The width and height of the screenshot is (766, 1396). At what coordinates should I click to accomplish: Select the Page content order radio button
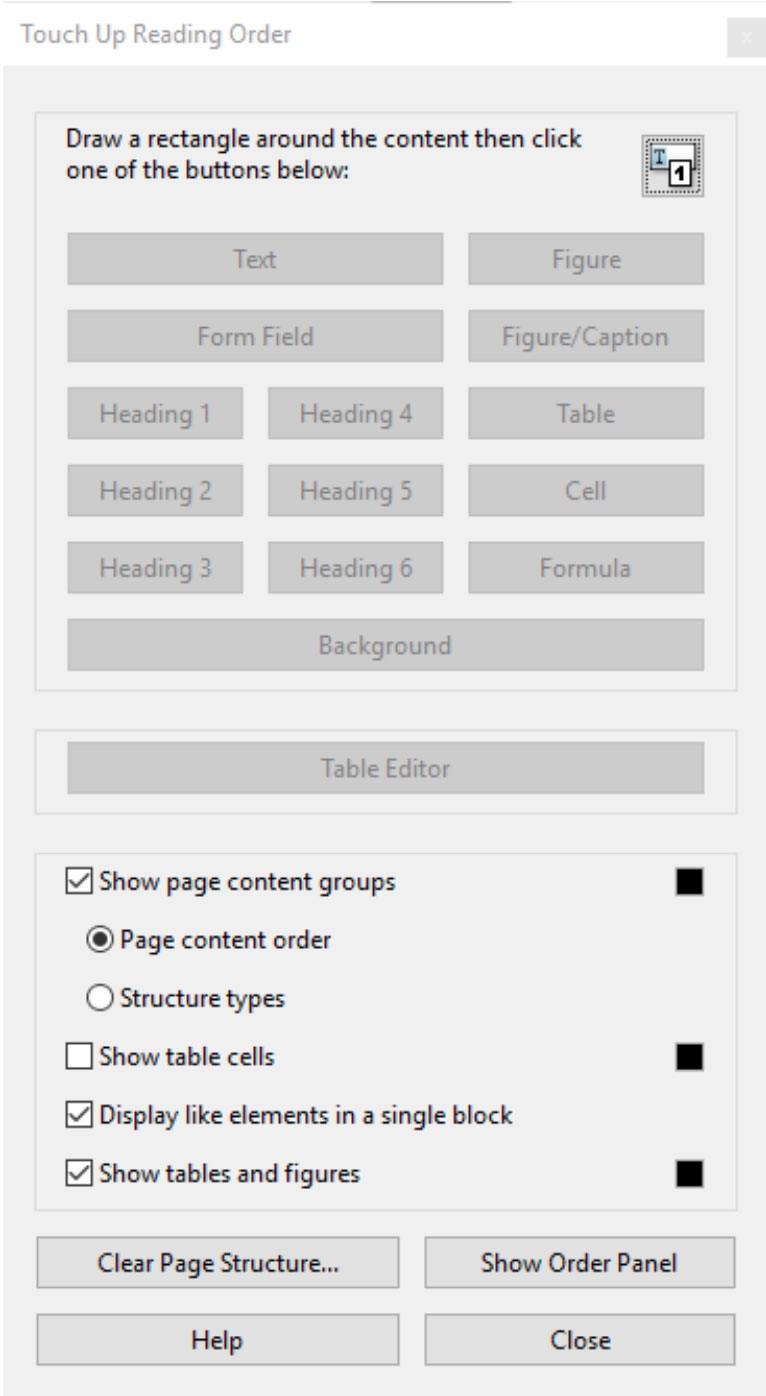pyautogui.click(x=100, y=940)
